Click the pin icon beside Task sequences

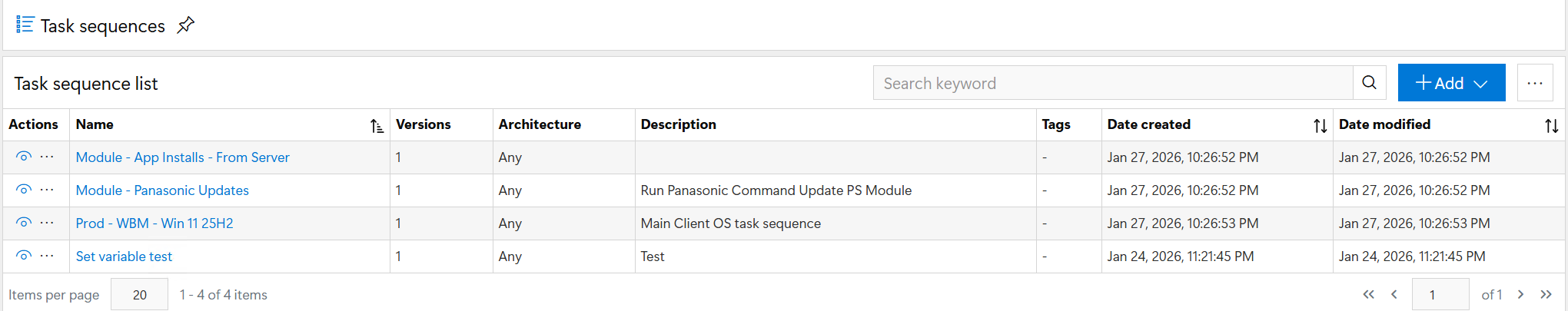[185, 25]
